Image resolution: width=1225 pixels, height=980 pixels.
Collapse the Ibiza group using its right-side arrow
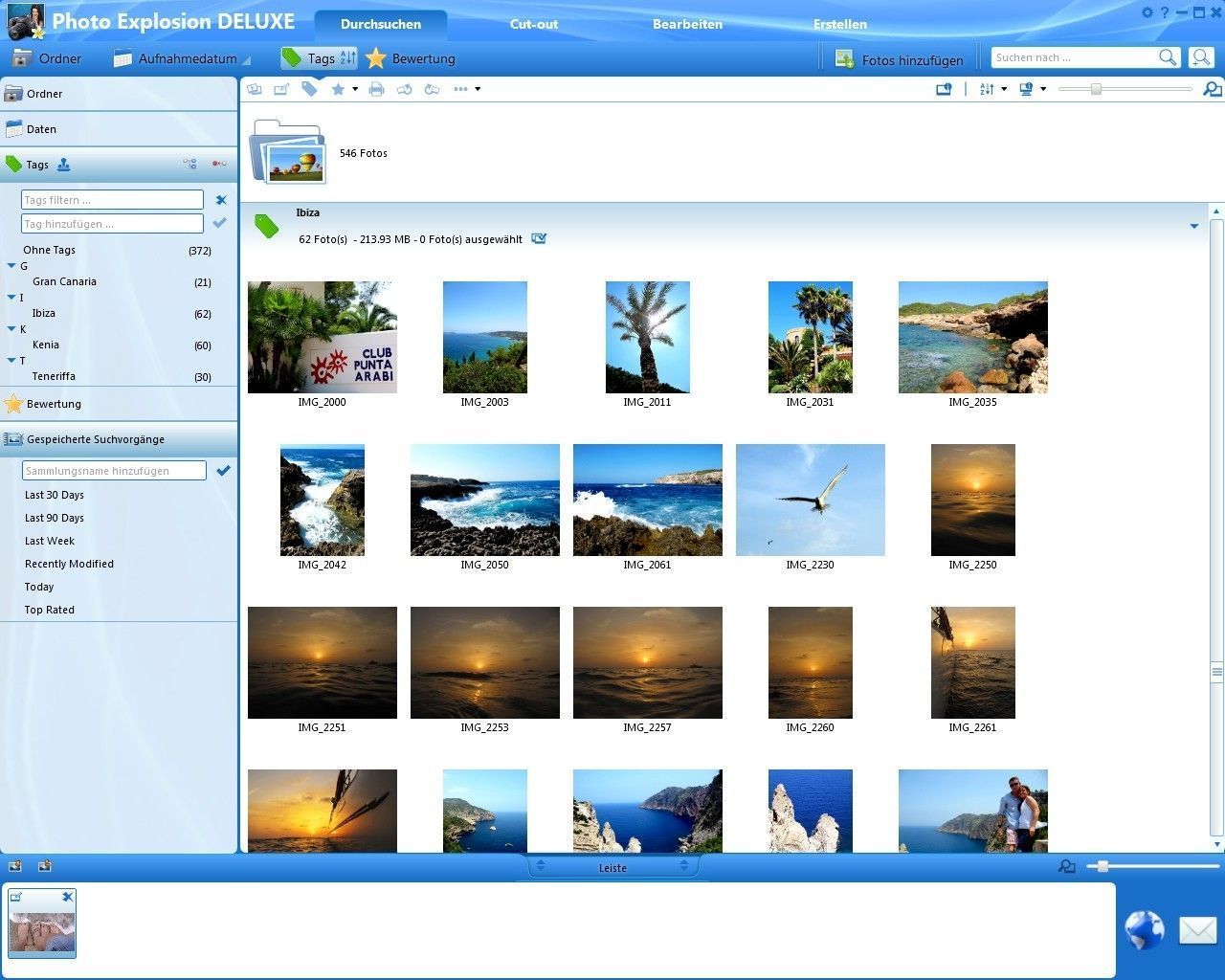coord(1193,227)
